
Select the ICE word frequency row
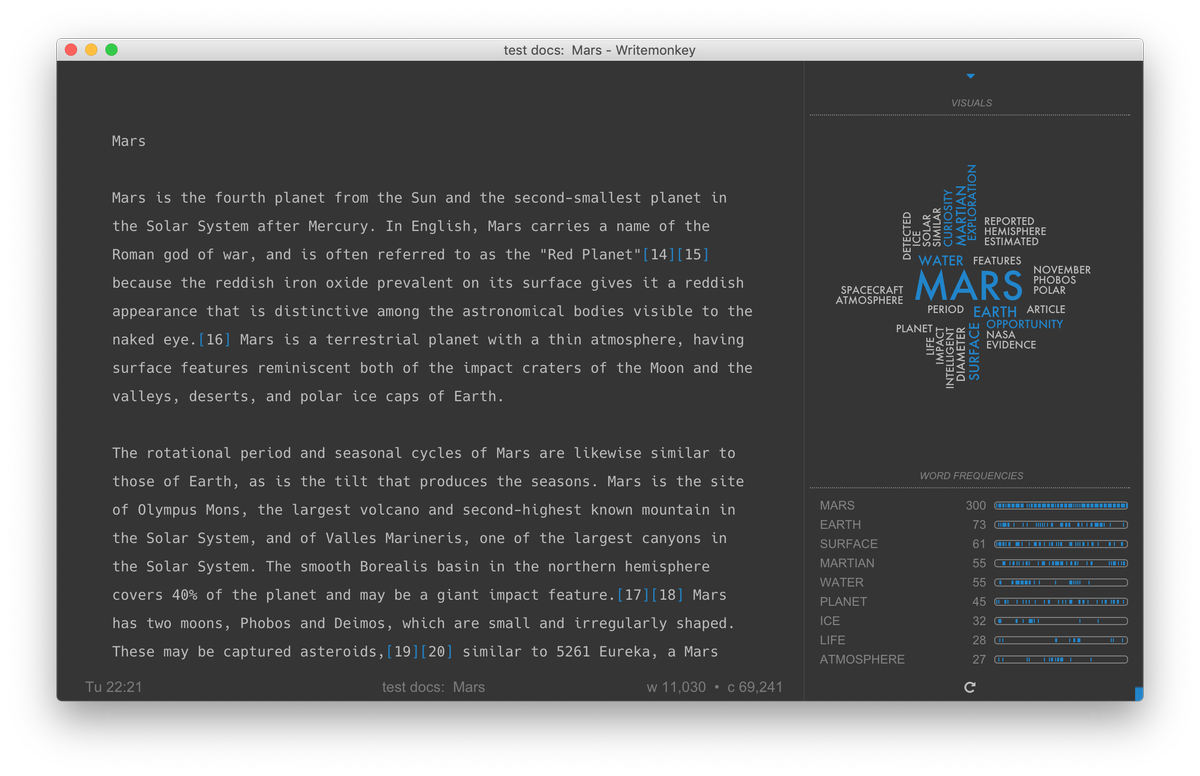point(973,621)
